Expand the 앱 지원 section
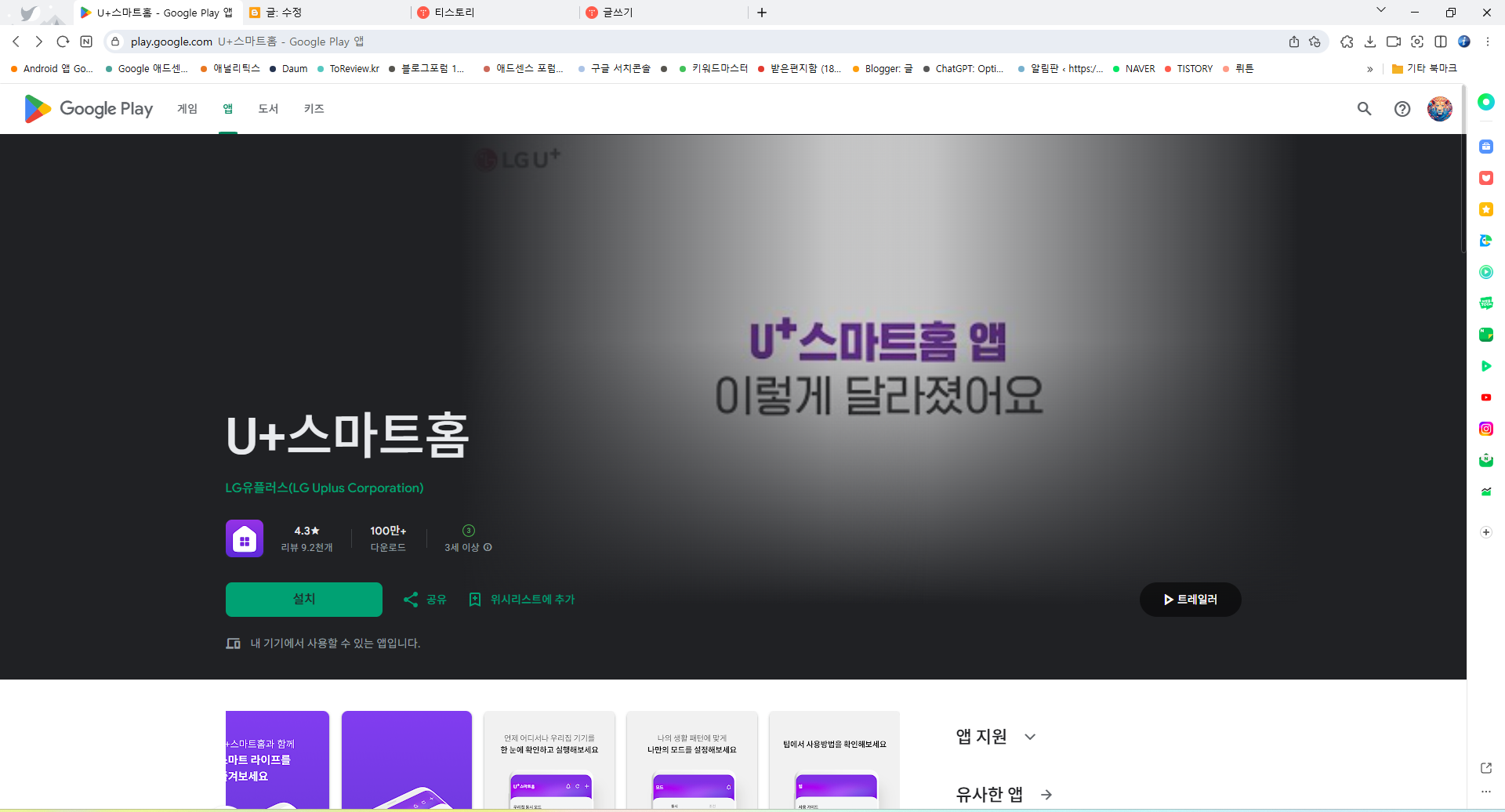The height and width of the screenshot is (812, 1505). (1031, 736)
